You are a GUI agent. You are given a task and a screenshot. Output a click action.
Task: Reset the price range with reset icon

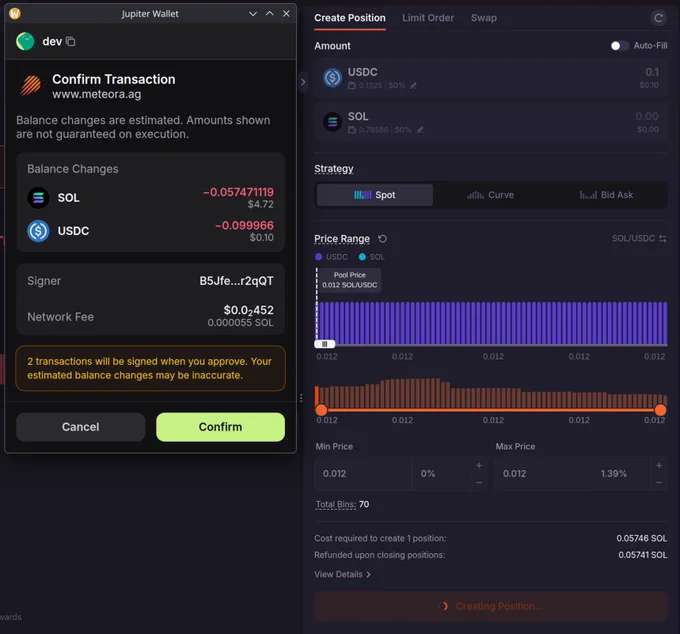click(x=382, y=239)
